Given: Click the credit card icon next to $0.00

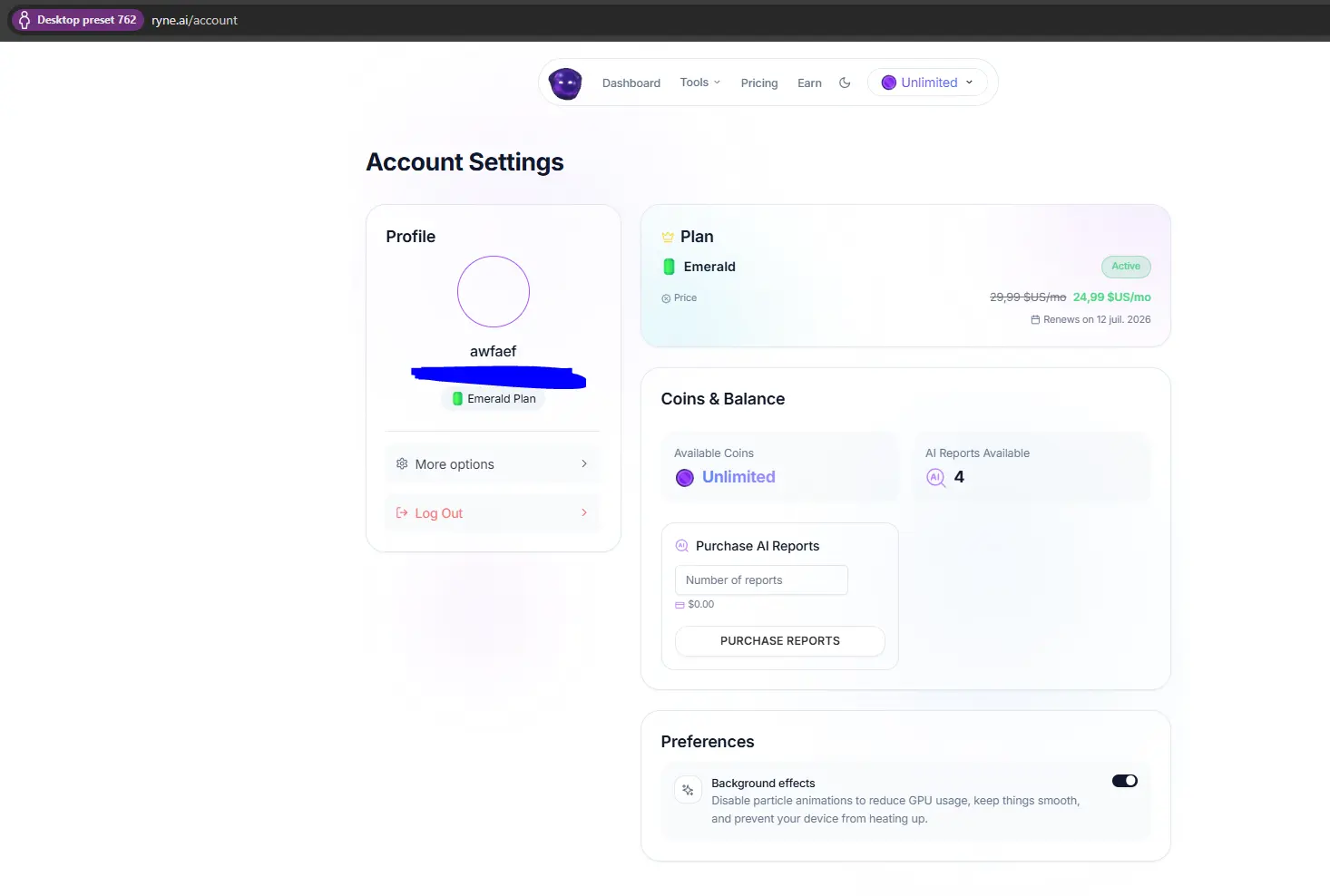Looking at the screenshot, I should [x=680, y=605].
